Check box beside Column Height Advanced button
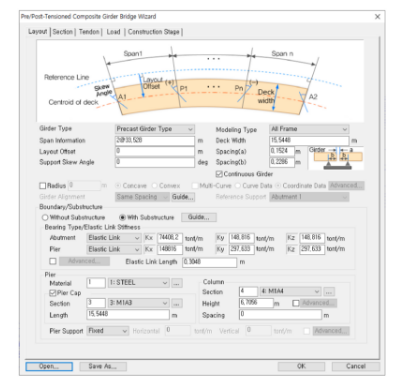Viewport: 400px width, 386px height. (295, 303)
